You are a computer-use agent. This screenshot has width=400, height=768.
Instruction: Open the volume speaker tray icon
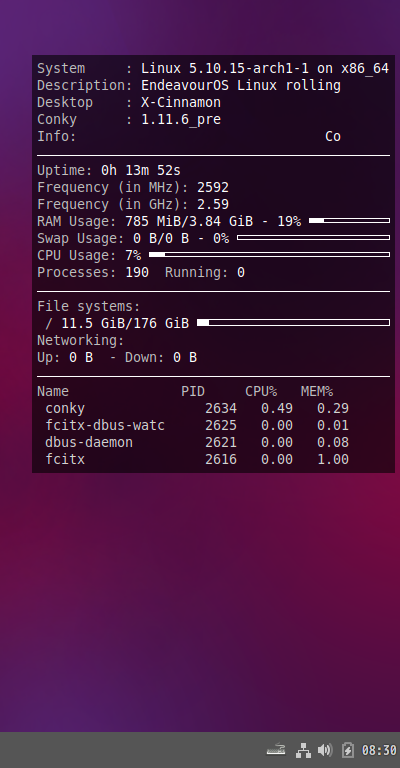[325, 750]
